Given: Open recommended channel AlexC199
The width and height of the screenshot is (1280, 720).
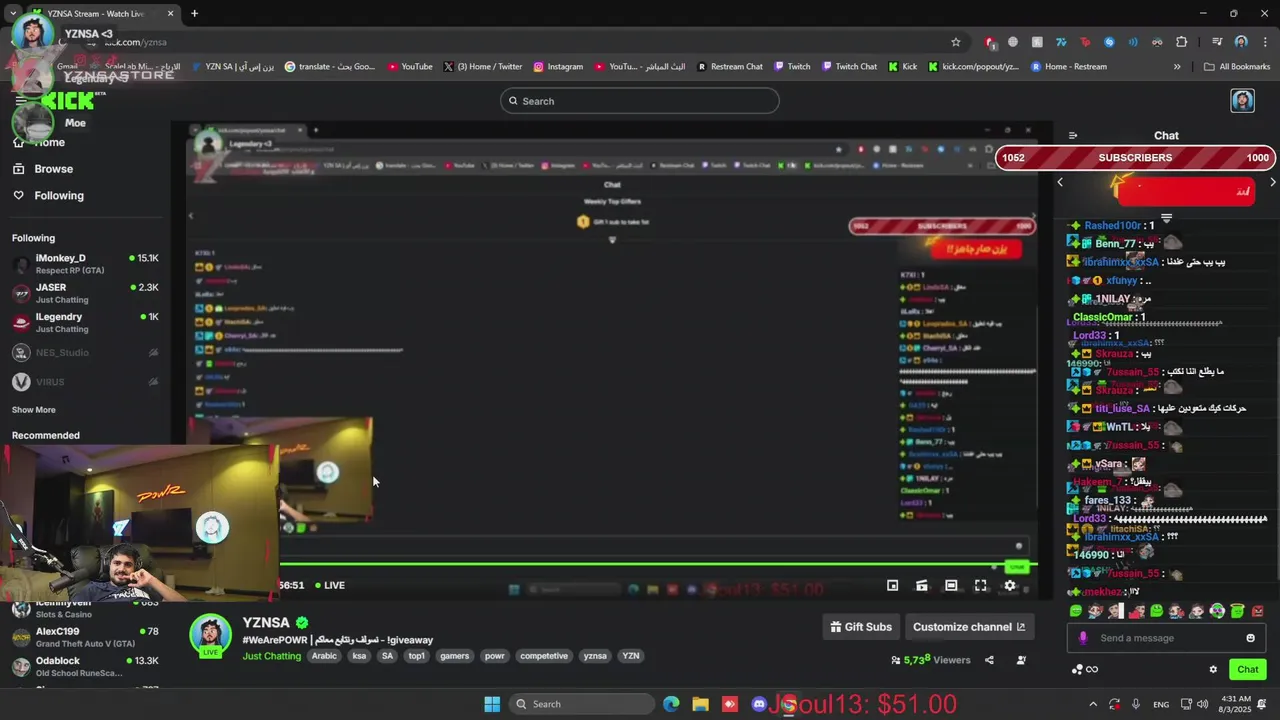Looking at the screenshot, I should 85,637.
